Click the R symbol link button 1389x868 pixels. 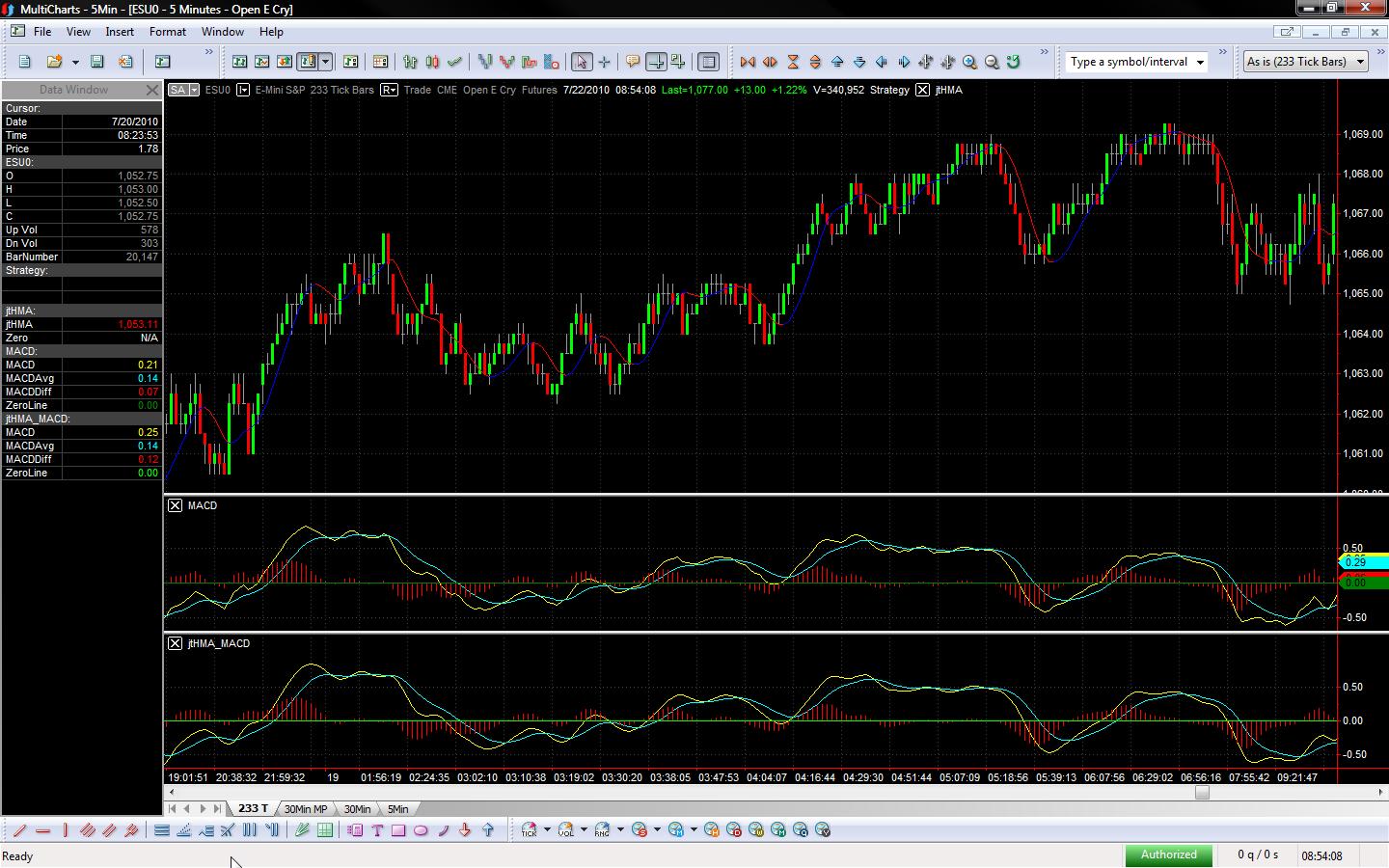[x=389, y=90]
